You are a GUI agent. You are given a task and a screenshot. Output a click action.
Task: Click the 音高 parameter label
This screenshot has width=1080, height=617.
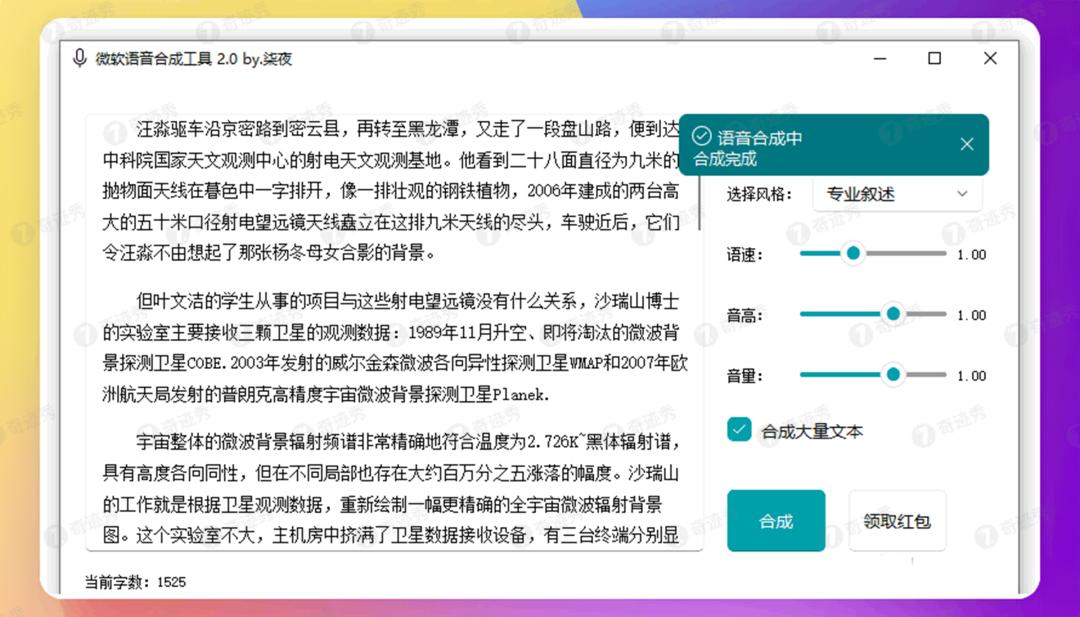pyautogui.click(x=744, y=315)
